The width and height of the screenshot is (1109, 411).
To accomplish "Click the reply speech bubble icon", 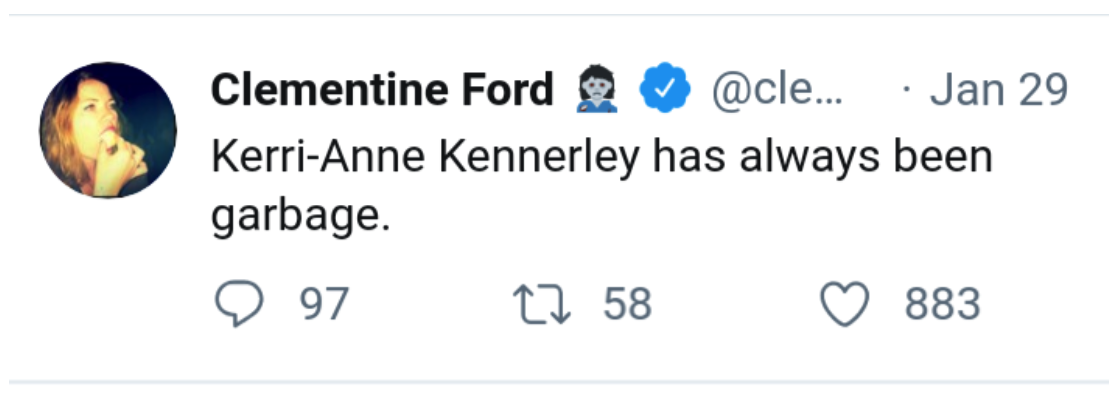I will (238, 304).
